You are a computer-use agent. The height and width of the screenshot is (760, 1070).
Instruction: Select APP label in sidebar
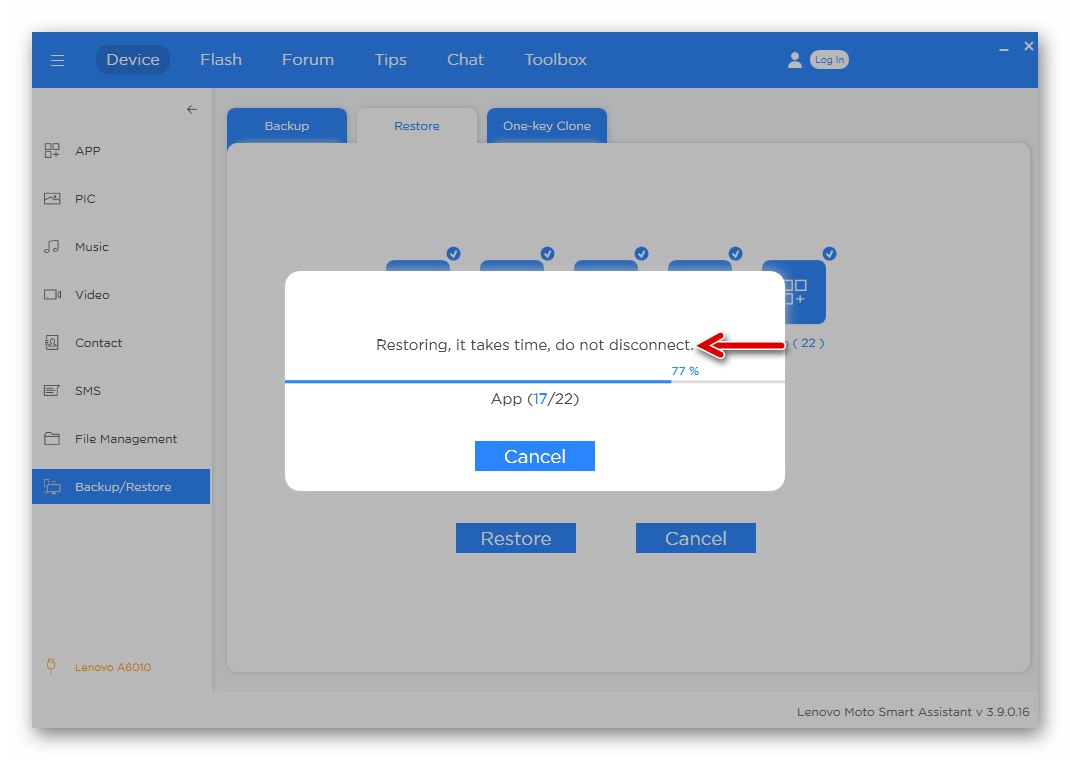pyautogui.click(x=87, y=151)
